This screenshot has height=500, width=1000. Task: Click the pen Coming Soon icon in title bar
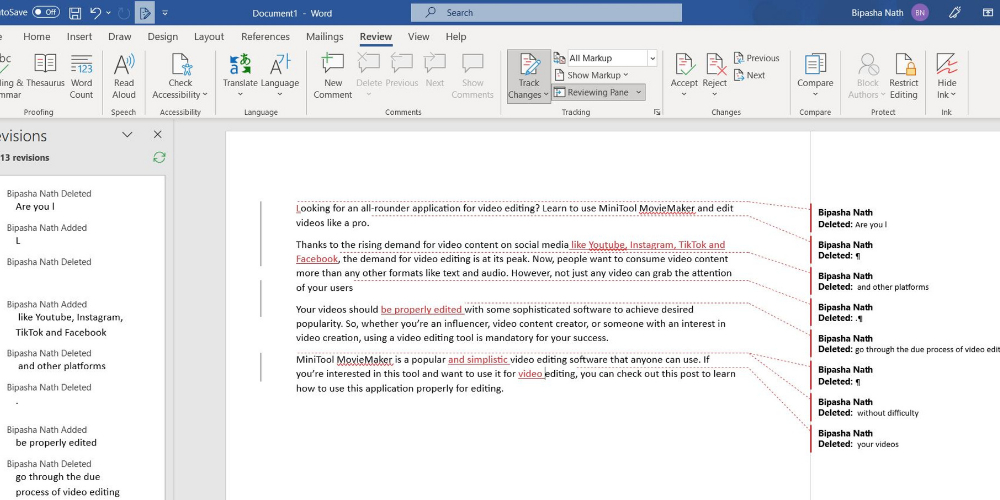point(955,12)
